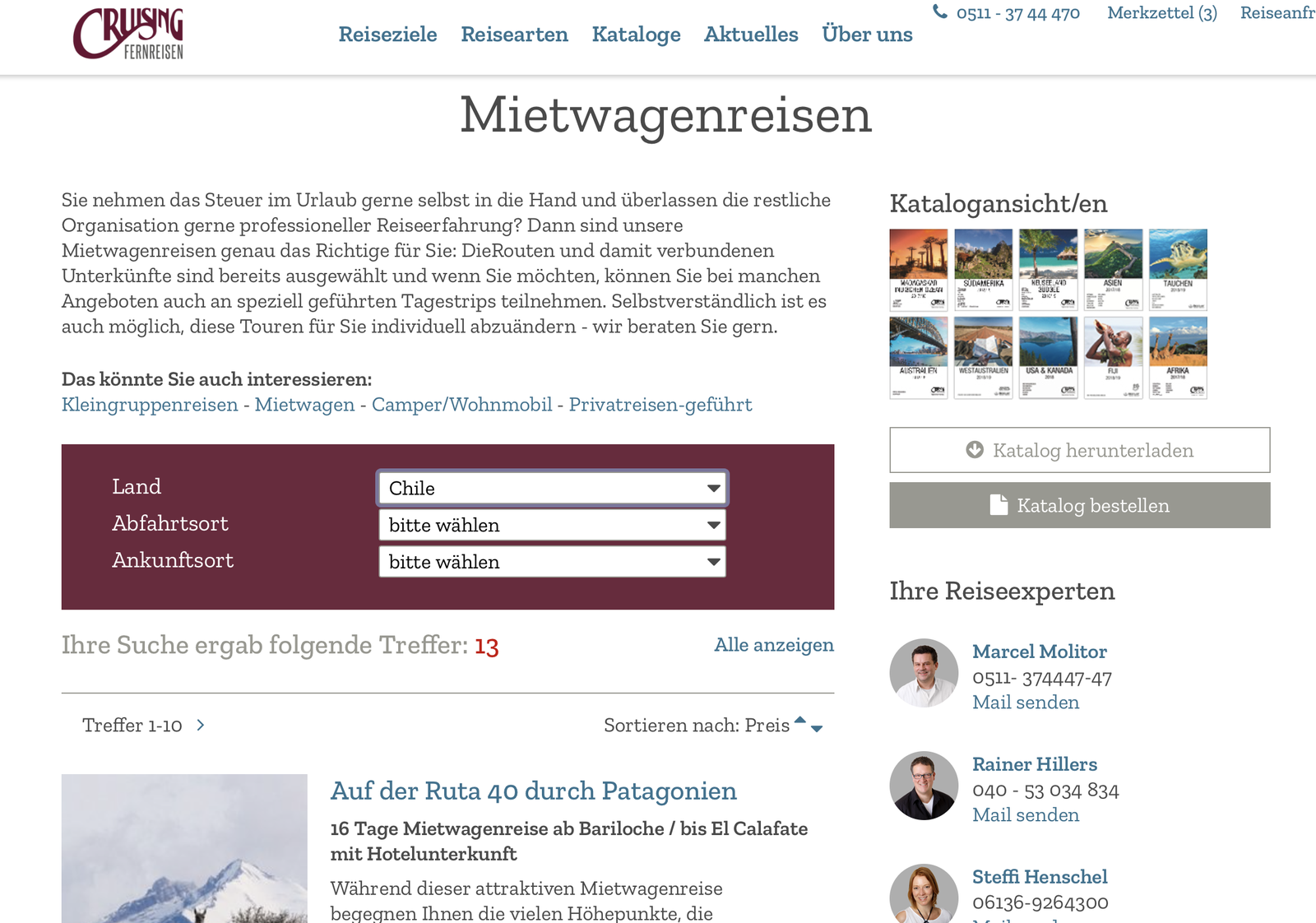Go to next results page chevron
Image resolution: width=1316 pixels, height=923 pixels.
click(201, 725)
